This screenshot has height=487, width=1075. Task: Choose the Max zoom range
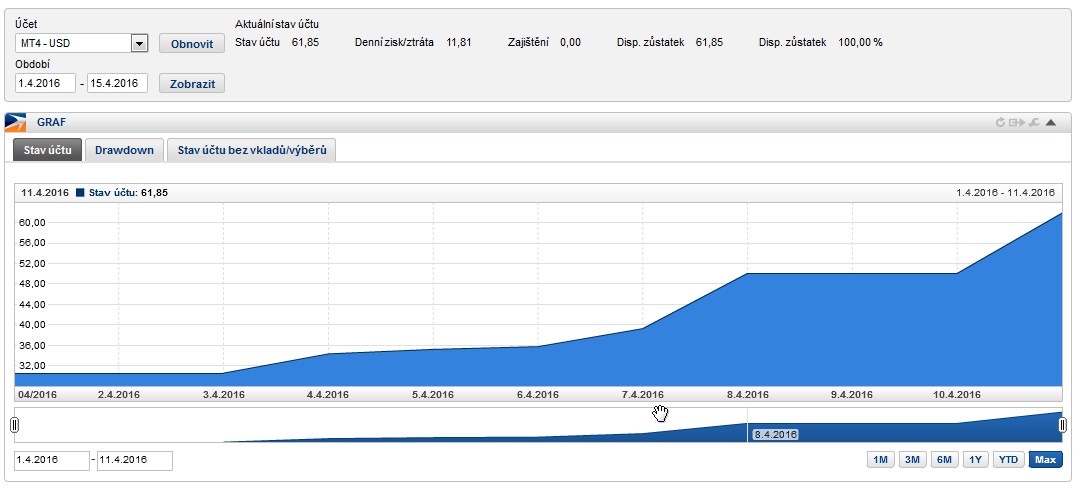(x=1045, y=460)
